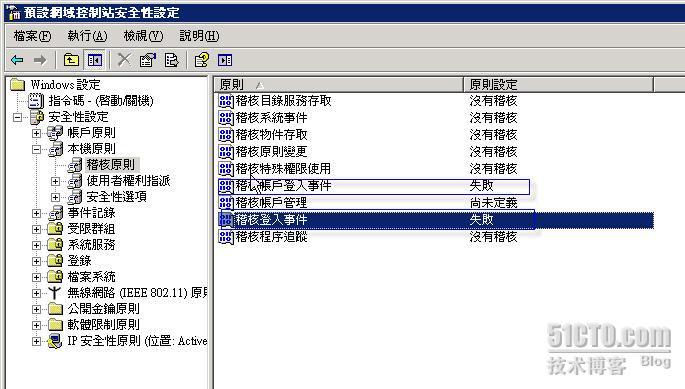Click the Delete X toolbar icon
This screenshot has height=389, width=685.
(125, 59)
